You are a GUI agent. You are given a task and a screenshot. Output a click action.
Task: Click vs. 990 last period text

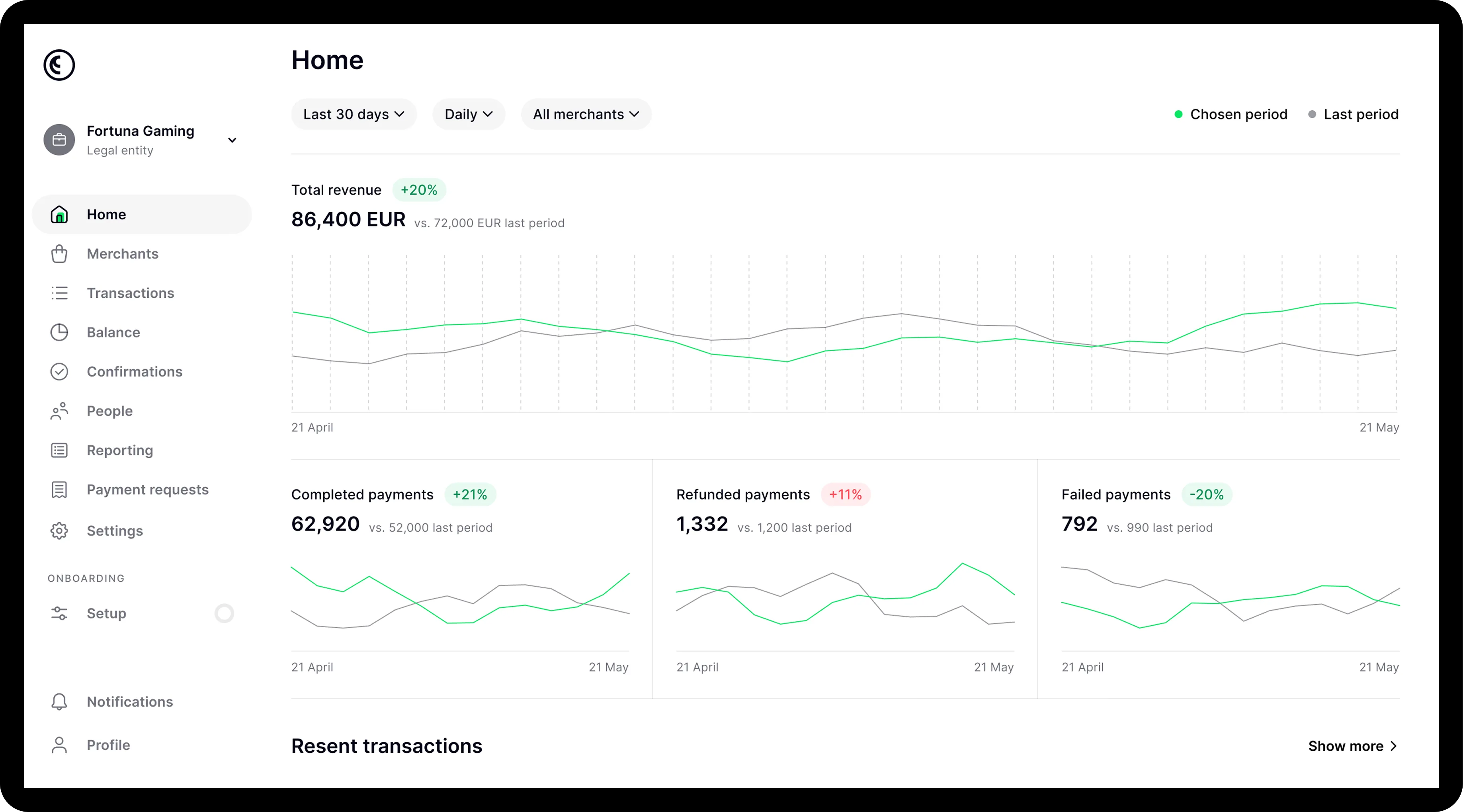click(1160, 527)
